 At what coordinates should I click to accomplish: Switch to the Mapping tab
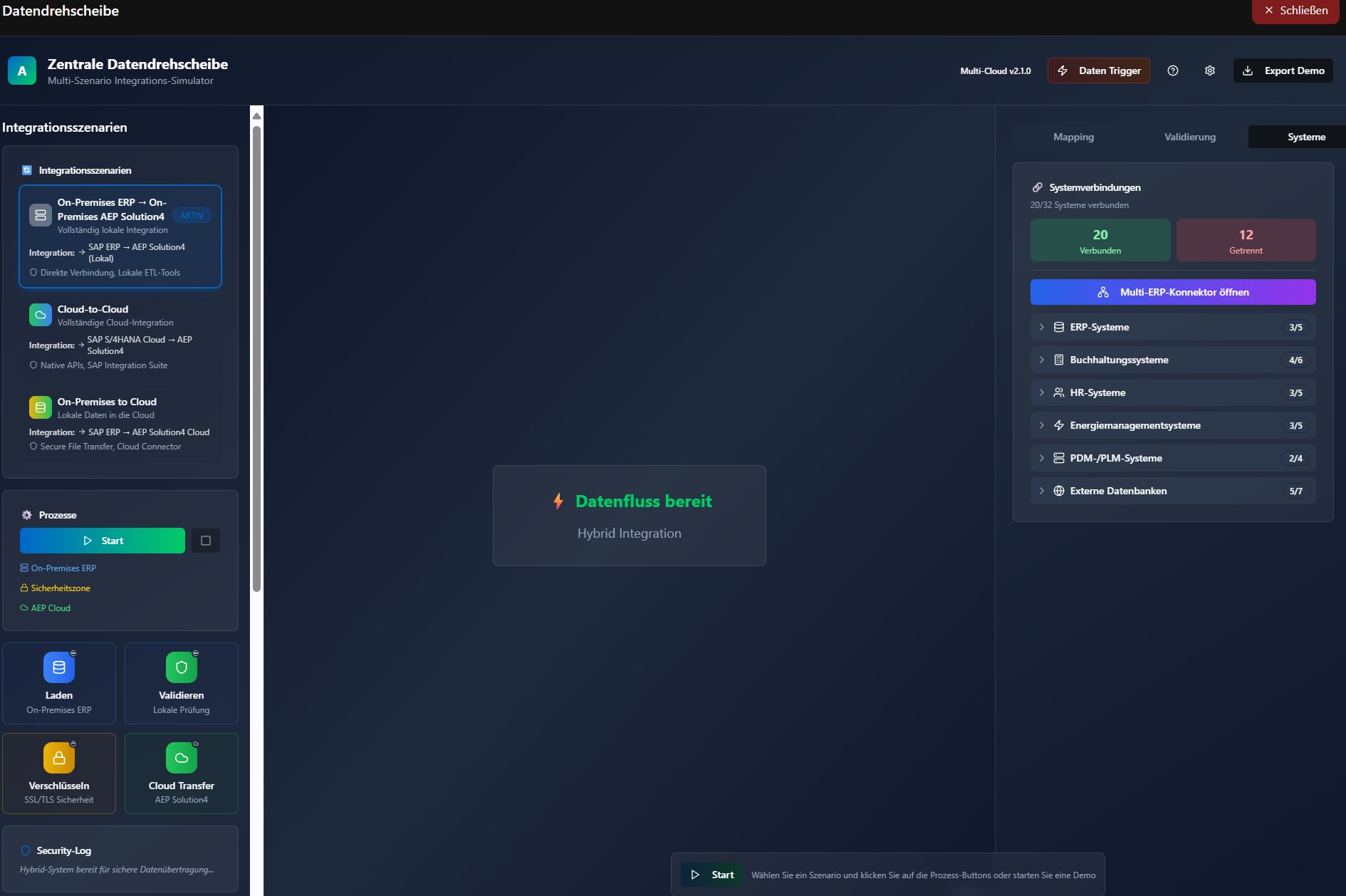pyautogui.click(x=1073, y=137)
